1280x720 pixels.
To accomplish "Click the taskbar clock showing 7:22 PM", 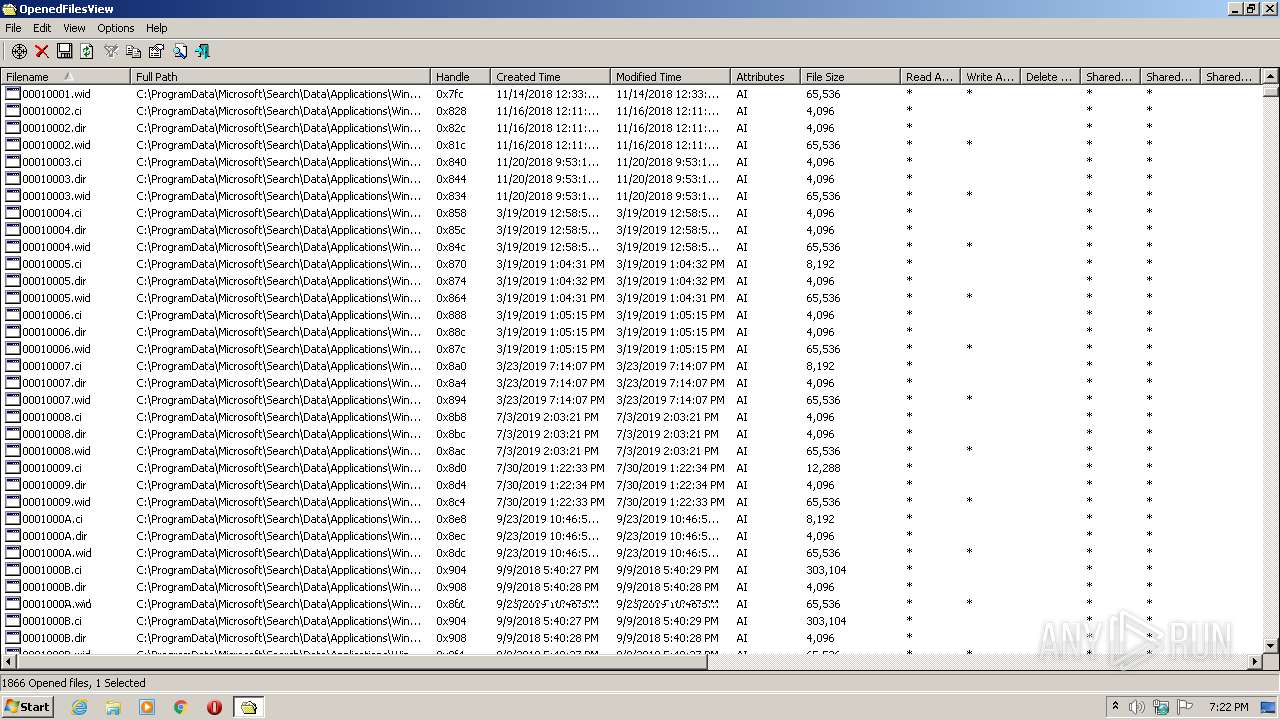I will point(1228,707).
